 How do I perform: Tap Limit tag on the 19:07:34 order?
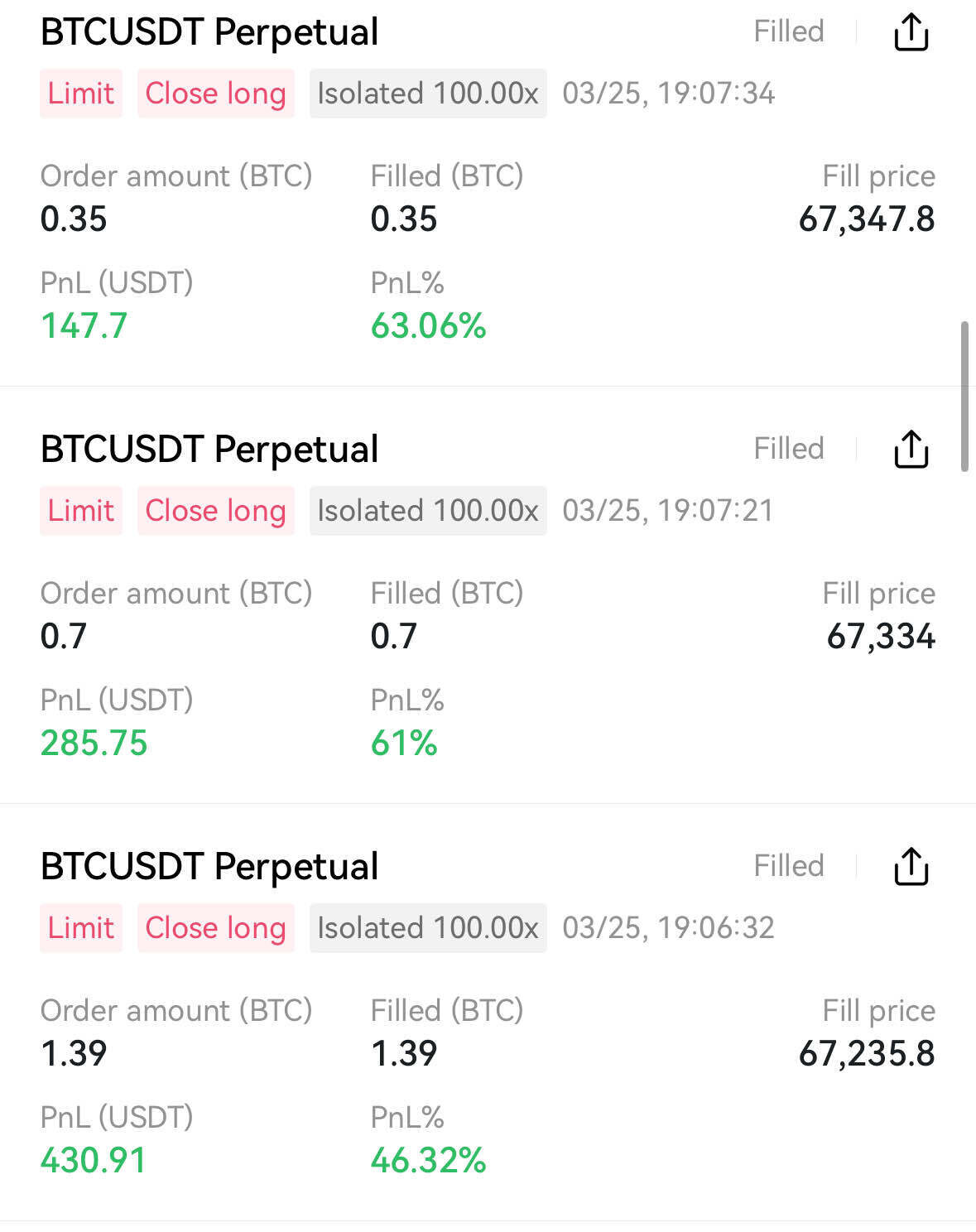[x=81, y=94]
